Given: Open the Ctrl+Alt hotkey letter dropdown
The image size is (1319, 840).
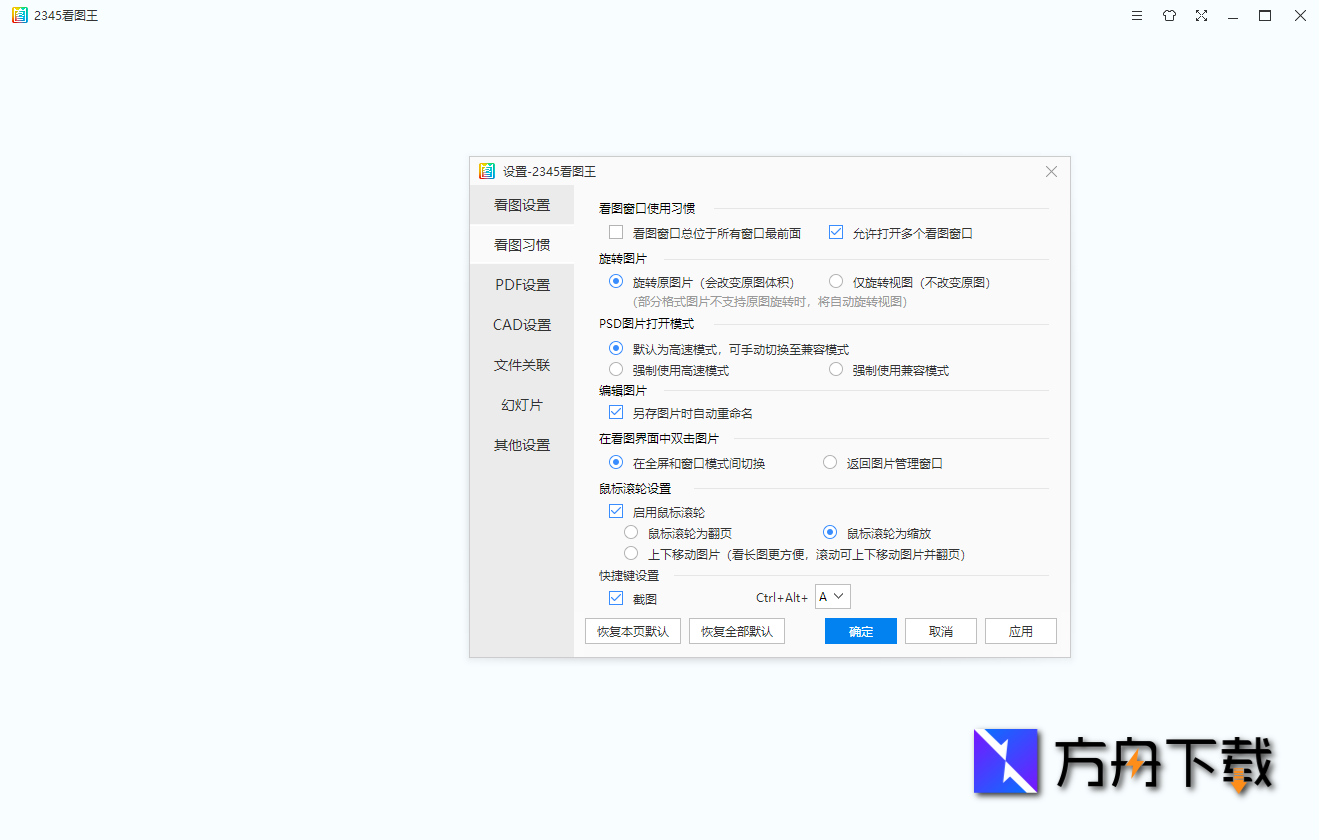Looking at the screenshot, I should click(832, 595).
